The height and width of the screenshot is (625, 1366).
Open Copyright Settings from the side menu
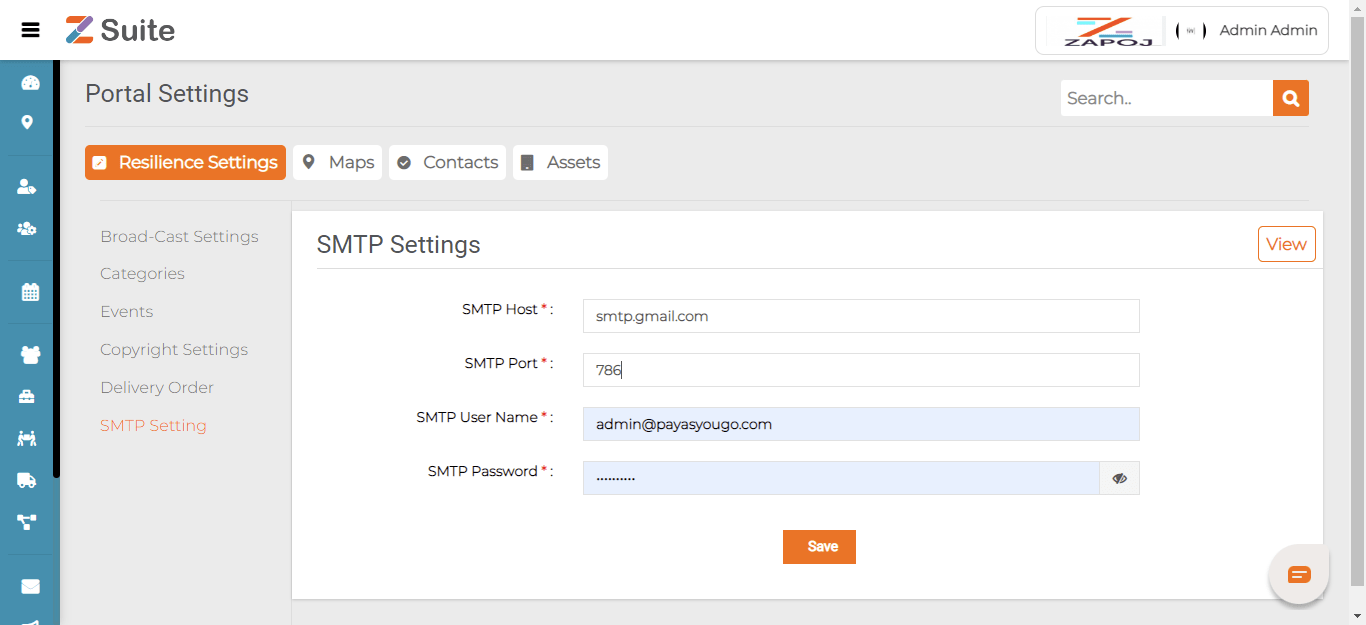[174, 350]
